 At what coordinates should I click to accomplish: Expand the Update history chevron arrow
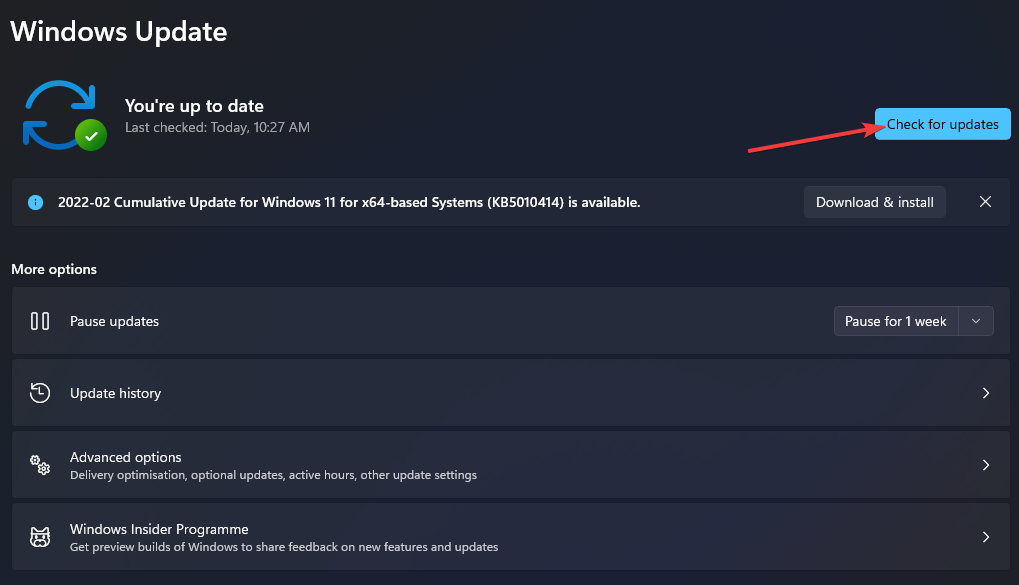[x=985, y=393]
